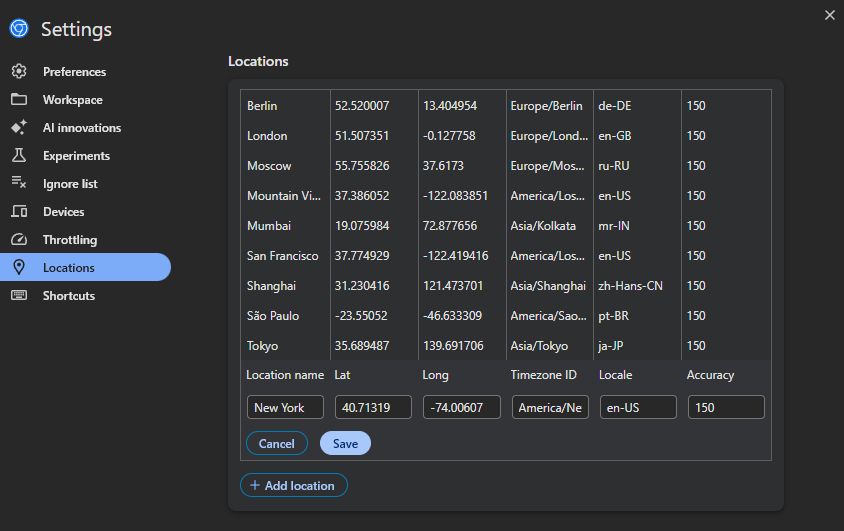Click the Locations section heading
Viewport: 844px width, 531px height.
(x=258, y=61)
